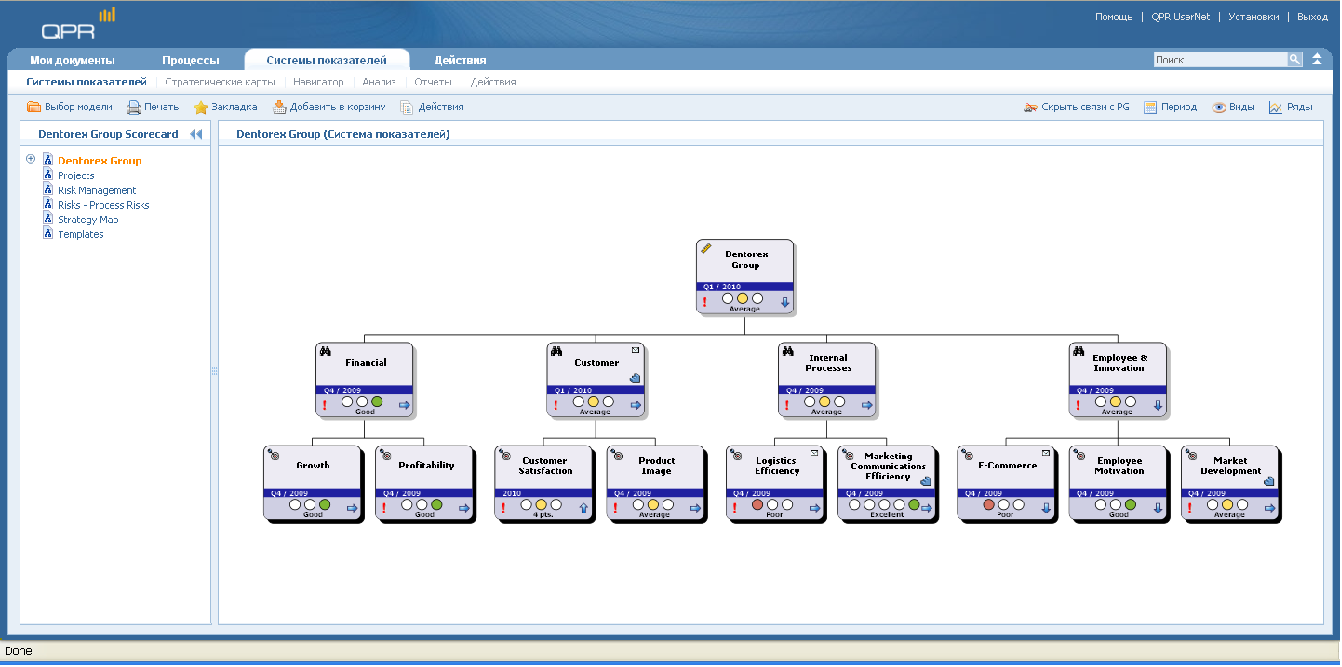Image resolution: width=1342 pixels, height=667 pixels.
Task: Select Risk Management in the tree
Action: (x=97, y=190)
